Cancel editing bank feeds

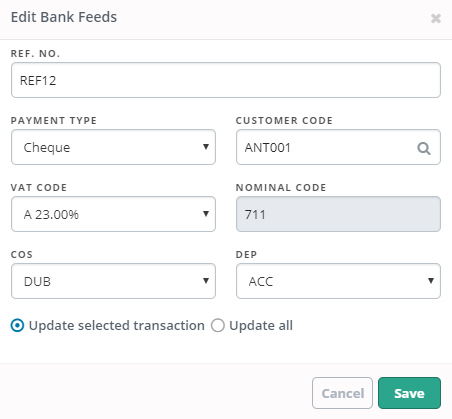coord(342,393)
